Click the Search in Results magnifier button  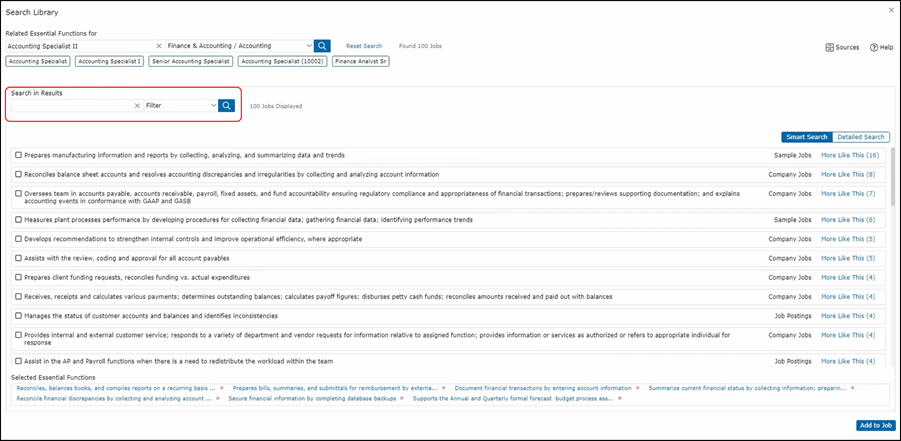point(227,105)
